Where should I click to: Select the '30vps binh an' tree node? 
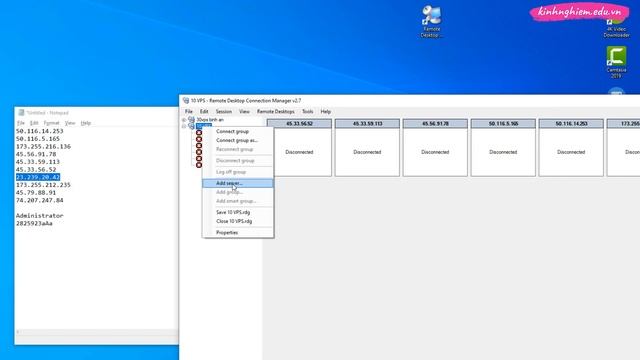click(210, 120)
